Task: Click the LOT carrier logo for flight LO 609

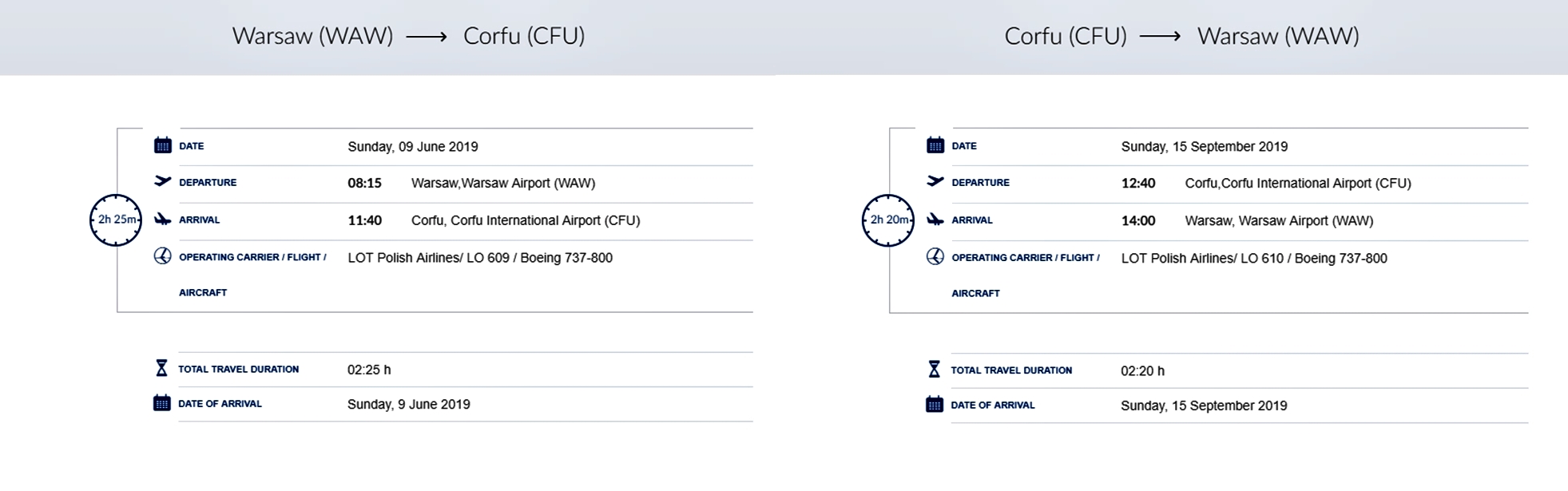Action: pyautogui.click(x=162, y=256)
